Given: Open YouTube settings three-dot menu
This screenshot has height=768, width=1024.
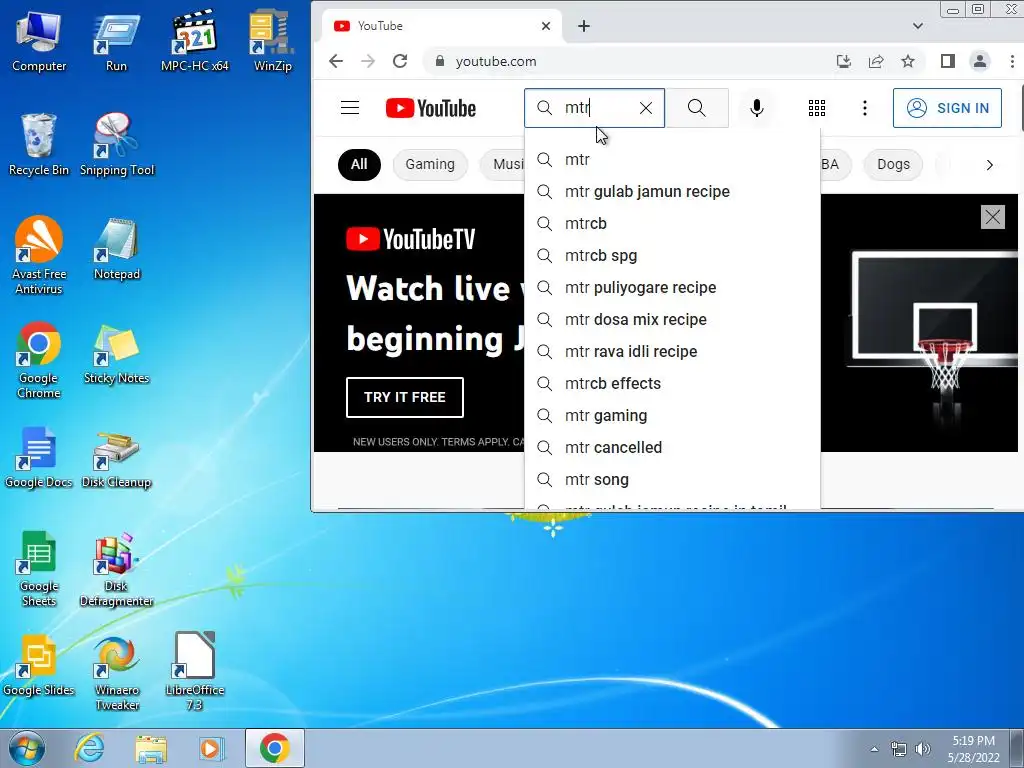Looking at the screenshot, I should coord(865,108).
